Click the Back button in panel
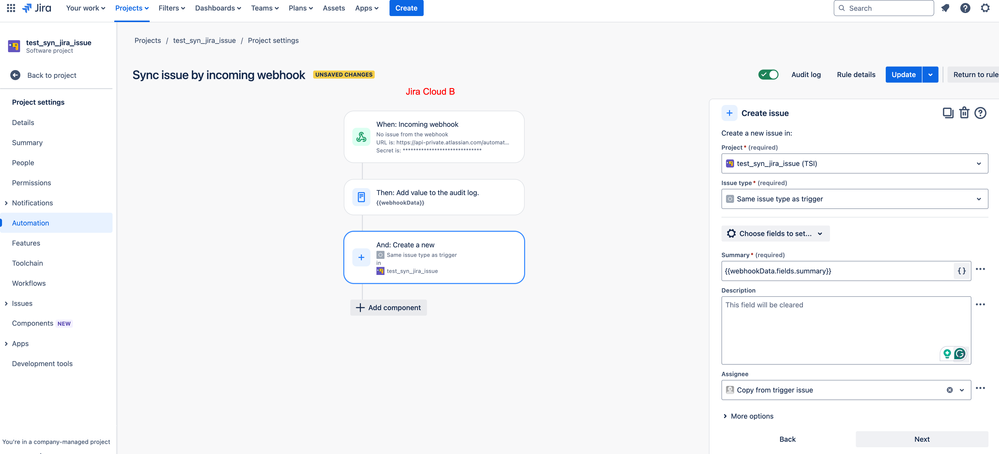 click(x=787, y=439)
